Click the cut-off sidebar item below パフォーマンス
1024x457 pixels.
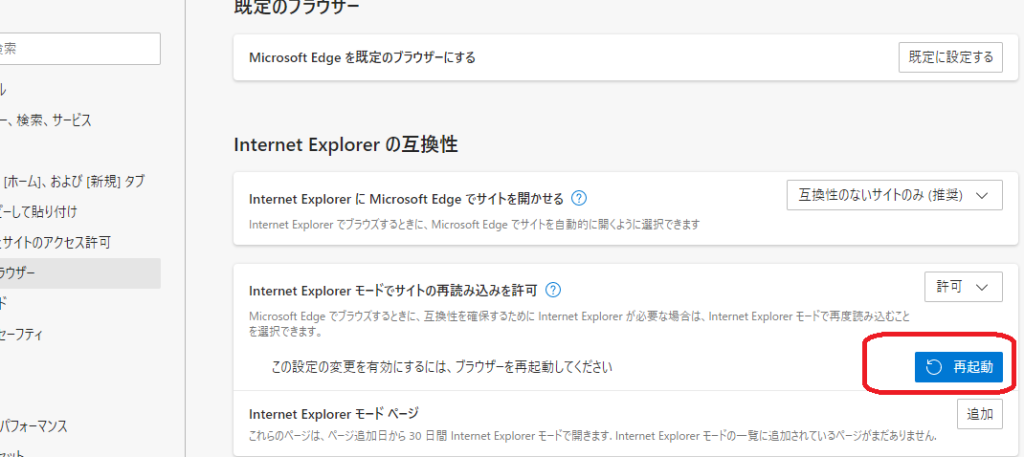20,452
